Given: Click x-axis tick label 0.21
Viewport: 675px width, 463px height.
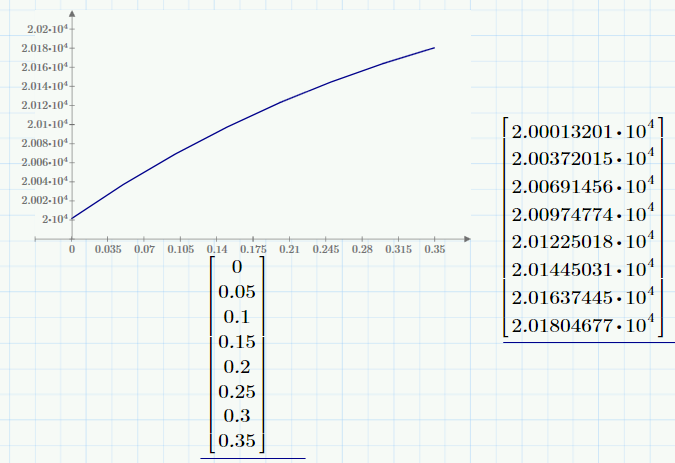Looking at the screenshot, I should (x=289, y=249).
